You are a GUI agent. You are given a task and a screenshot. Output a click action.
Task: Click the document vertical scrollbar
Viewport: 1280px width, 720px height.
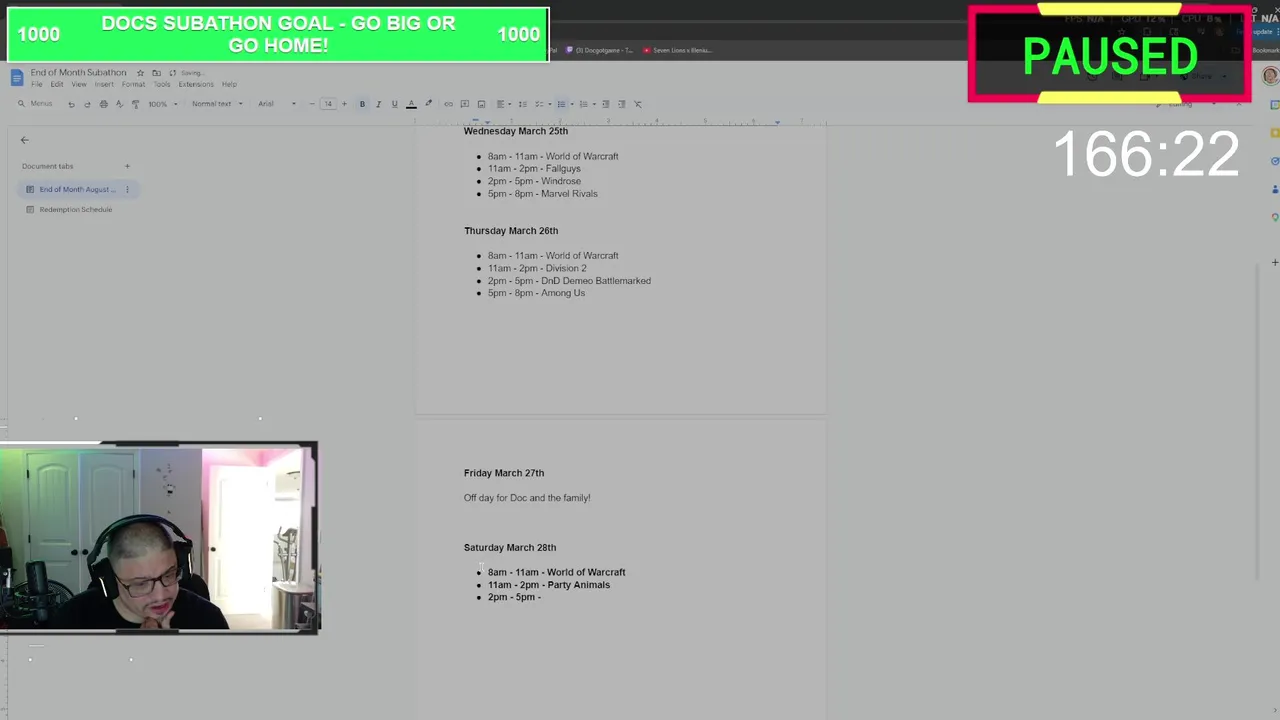(1257, 420)
